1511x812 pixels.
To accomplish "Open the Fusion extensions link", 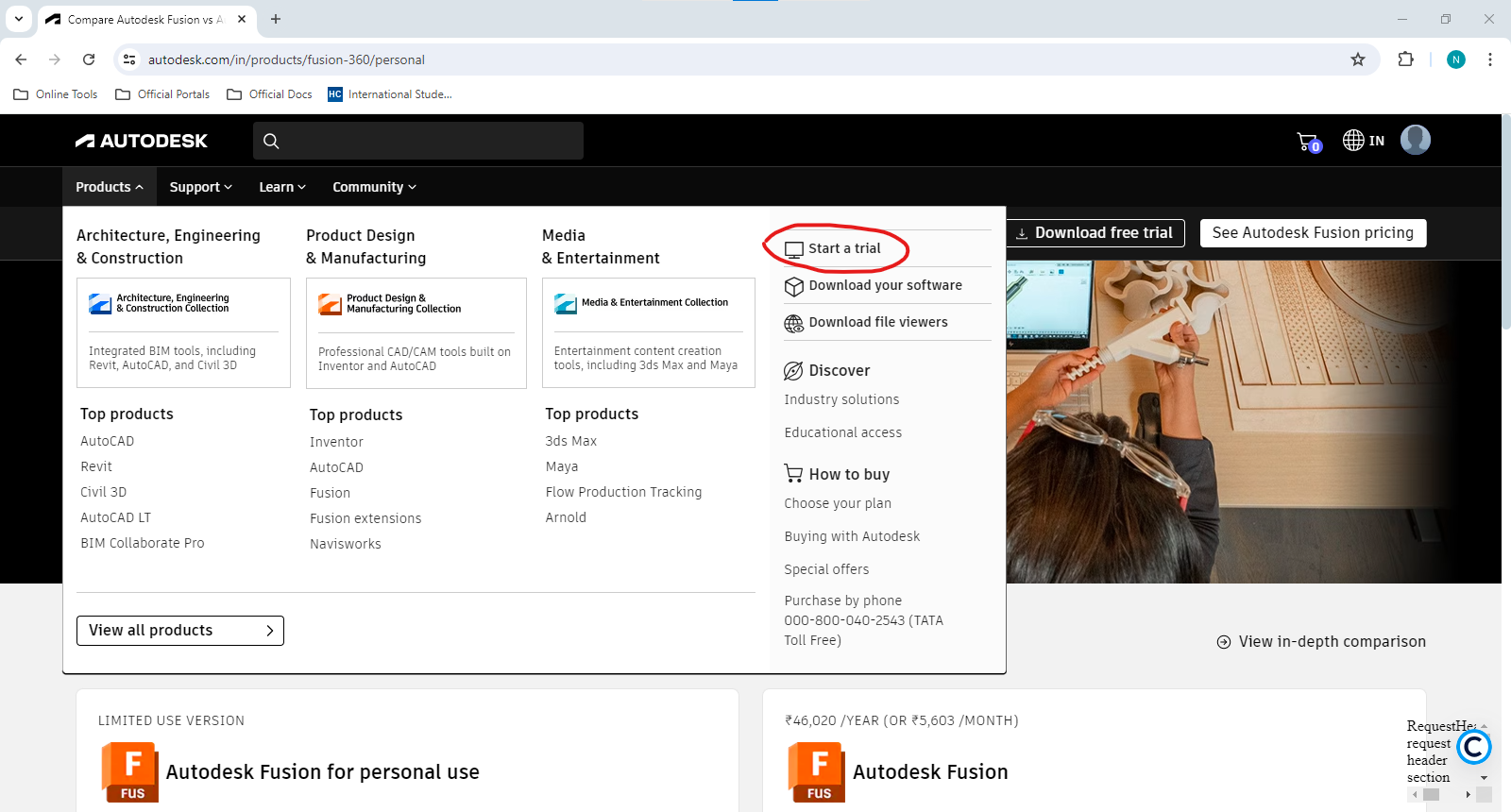I will pyautogui.click(x=365, y=518).
